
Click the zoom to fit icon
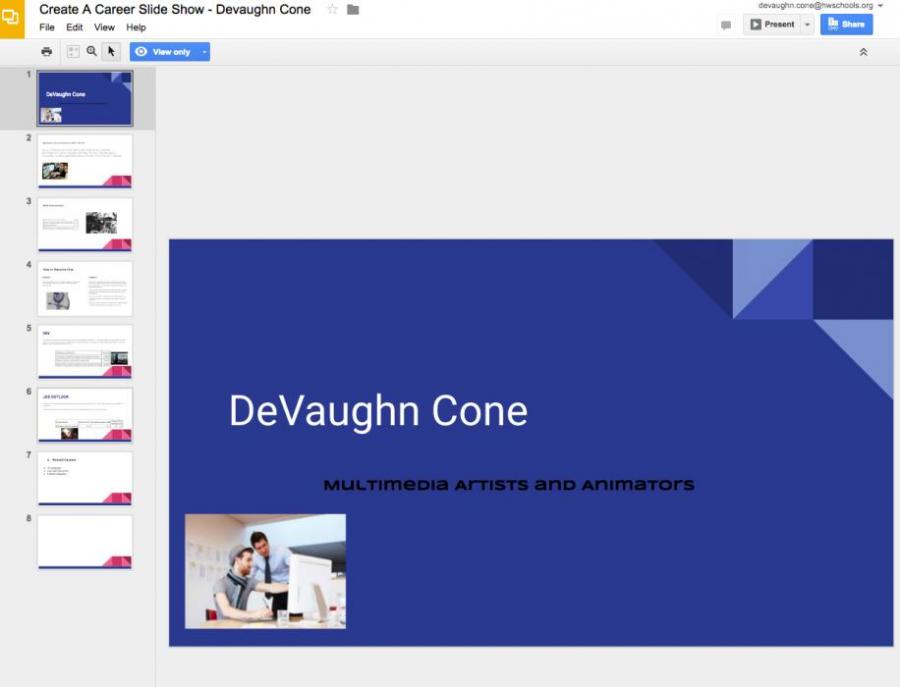point(73,51)
